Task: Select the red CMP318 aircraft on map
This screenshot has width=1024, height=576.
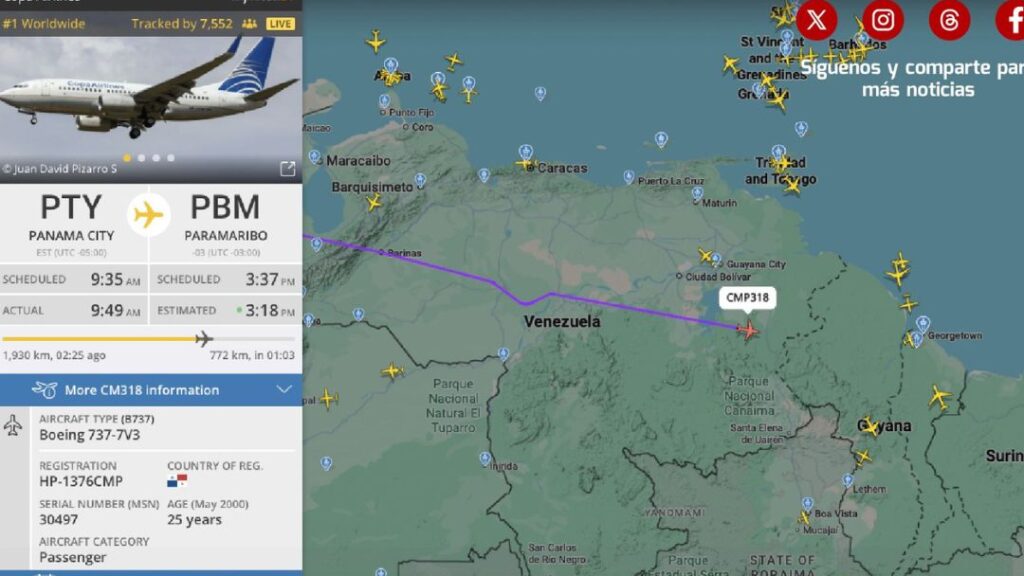Action: 748,330
